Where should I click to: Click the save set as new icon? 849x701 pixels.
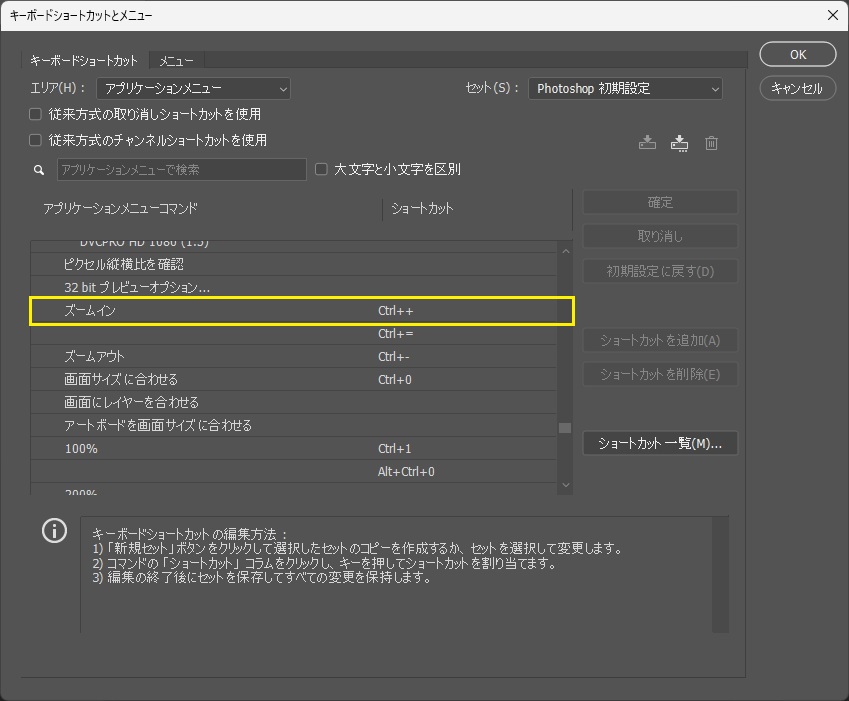pyautogui.click(x=680, y=143)
